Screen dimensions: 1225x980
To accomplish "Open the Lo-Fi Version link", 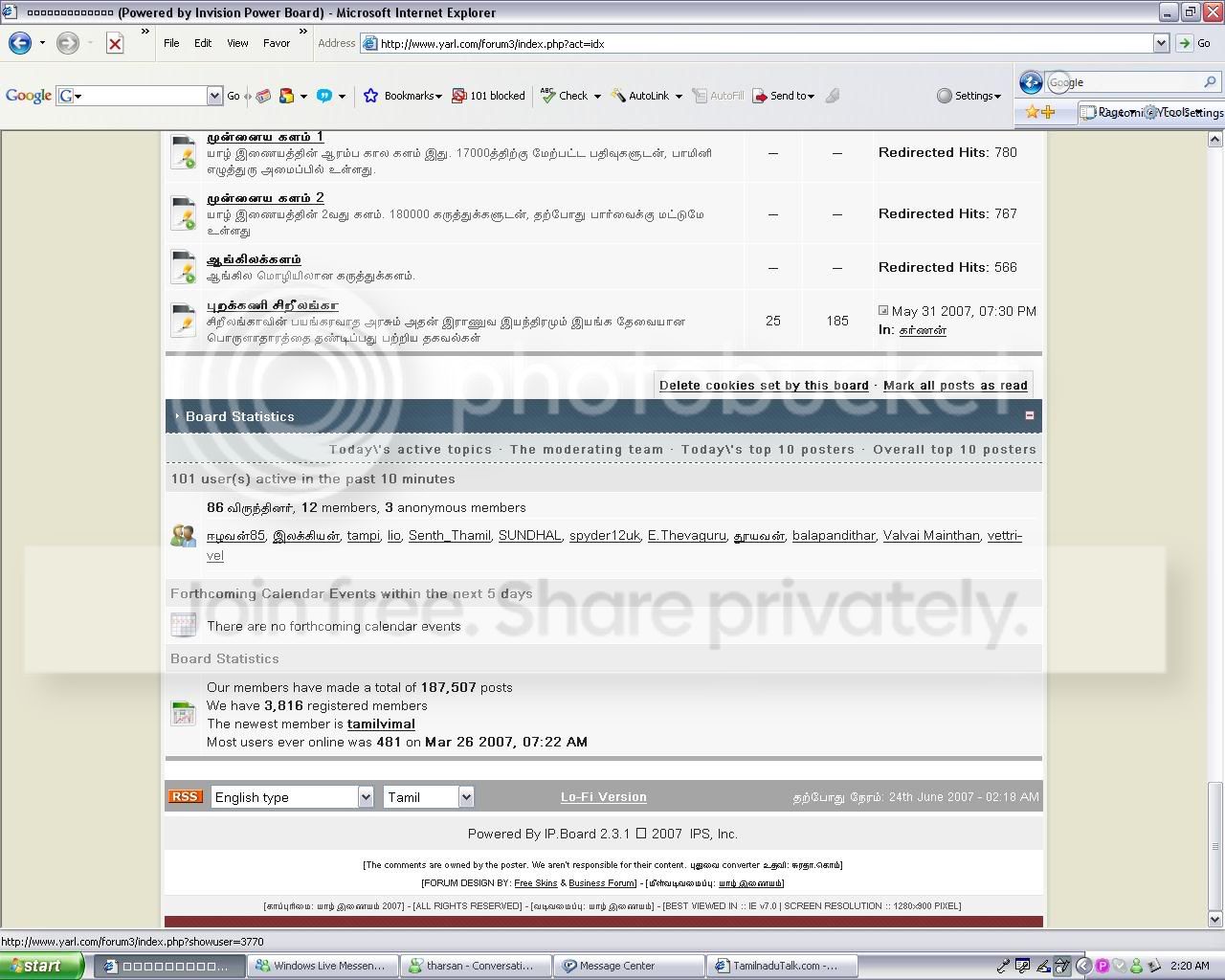I will [604, 797].
